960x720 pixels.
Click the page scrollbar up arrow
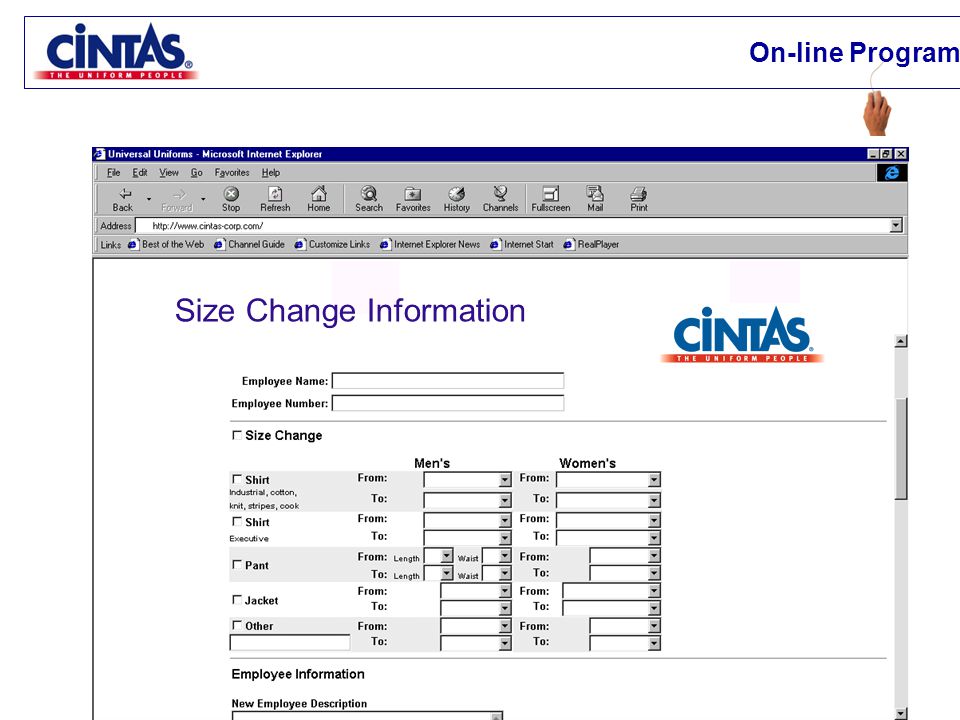tap(901, 341)
